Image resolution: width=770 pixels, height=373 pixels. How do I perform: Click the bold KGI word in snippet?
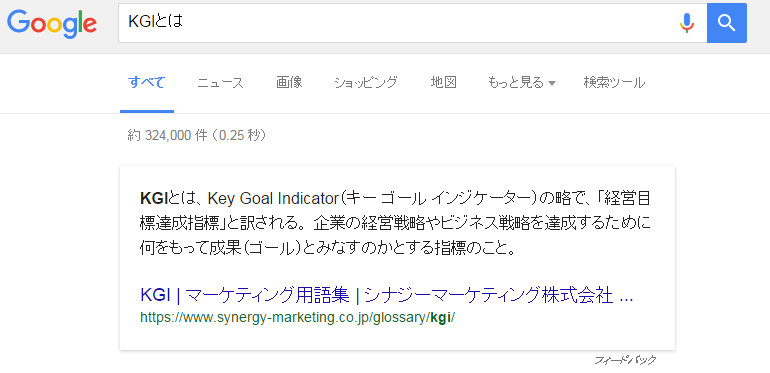pyautogui.click(x=154, y=198)
